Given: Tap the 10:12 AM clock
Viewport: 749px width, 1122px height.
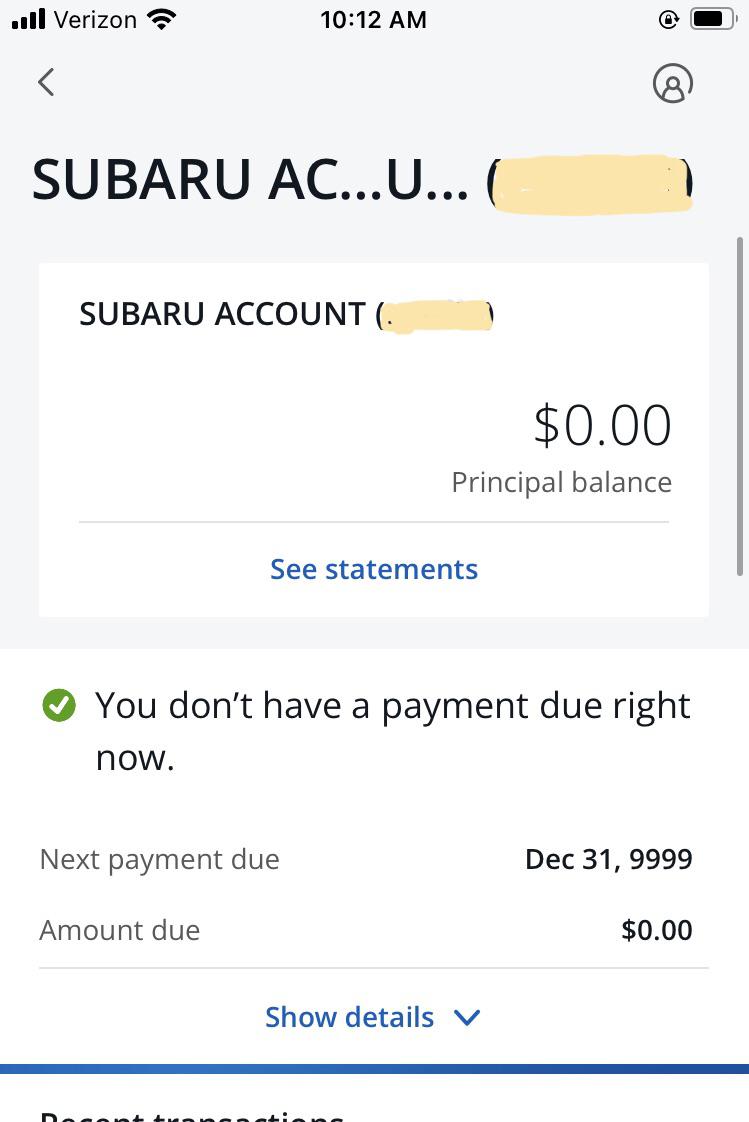Looking at the screenshot, I should (373, 19).
